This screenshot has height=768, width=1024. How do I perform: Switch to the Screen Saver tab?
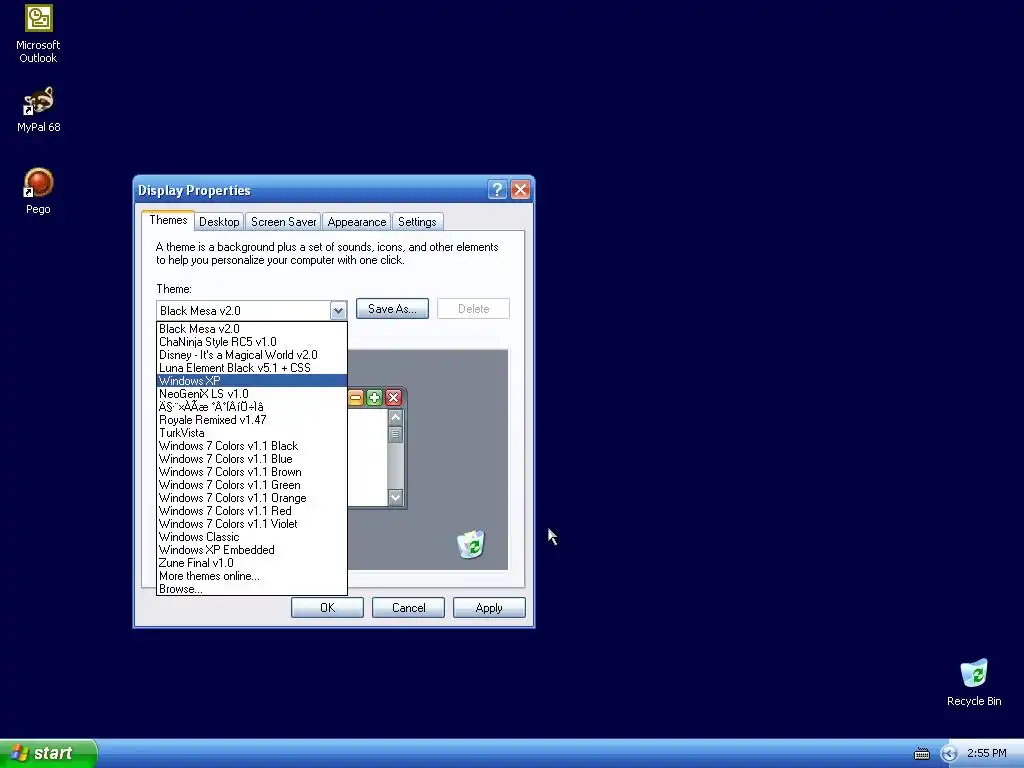283,222
